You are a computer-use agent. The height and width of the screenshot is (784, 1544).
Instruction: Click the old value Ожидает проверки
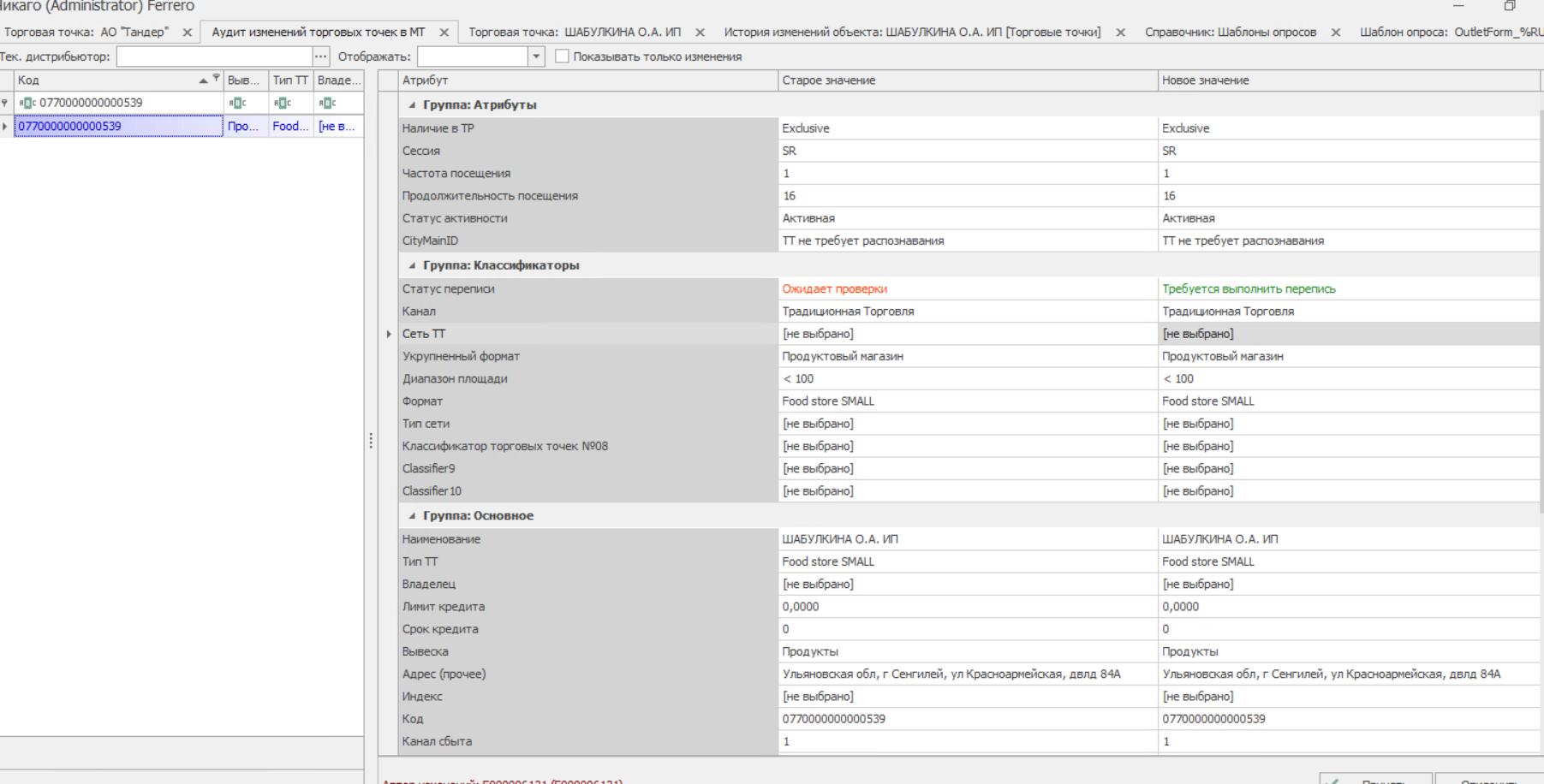(834, 289)
